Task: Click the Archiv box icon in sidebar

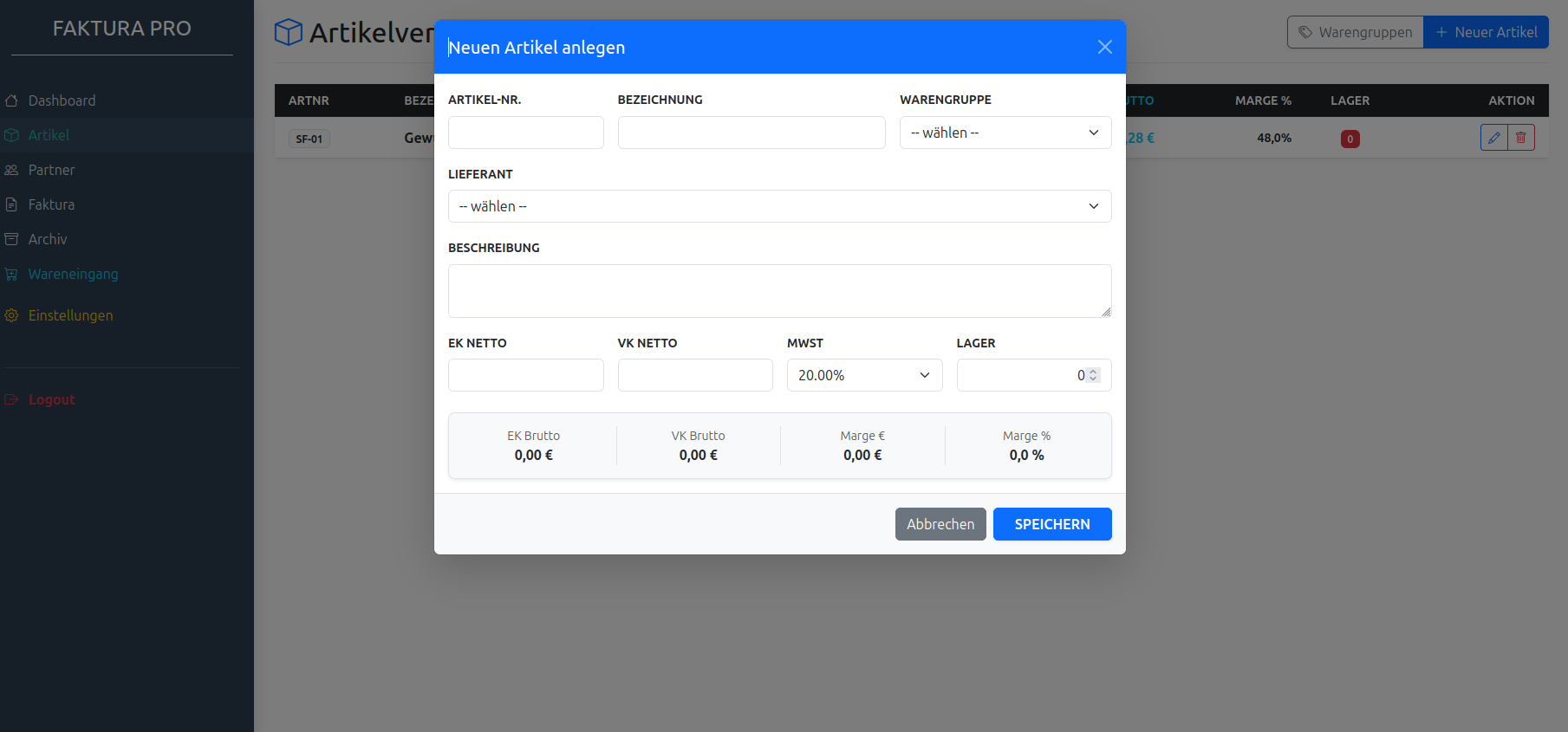Action: [x=11, y=239]
